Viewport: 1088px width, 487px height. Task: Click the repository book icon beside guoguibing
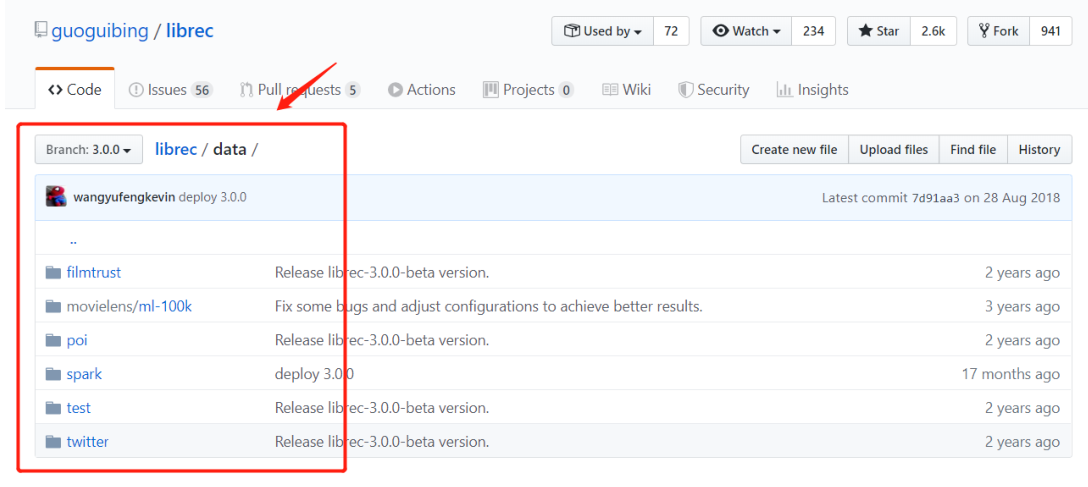point(41,31)
